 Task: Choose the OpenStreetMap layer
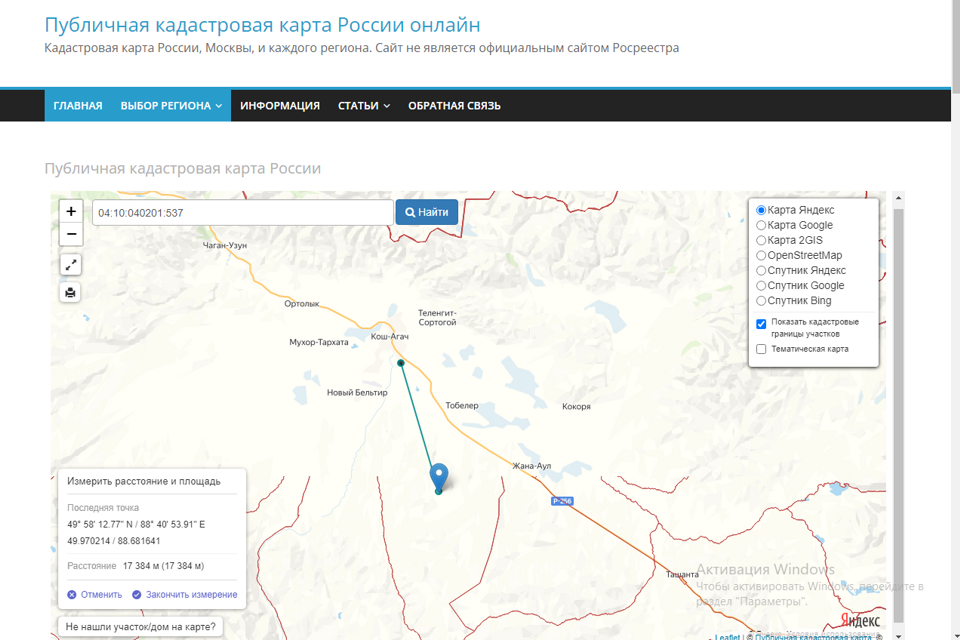(x=762, y=256)
